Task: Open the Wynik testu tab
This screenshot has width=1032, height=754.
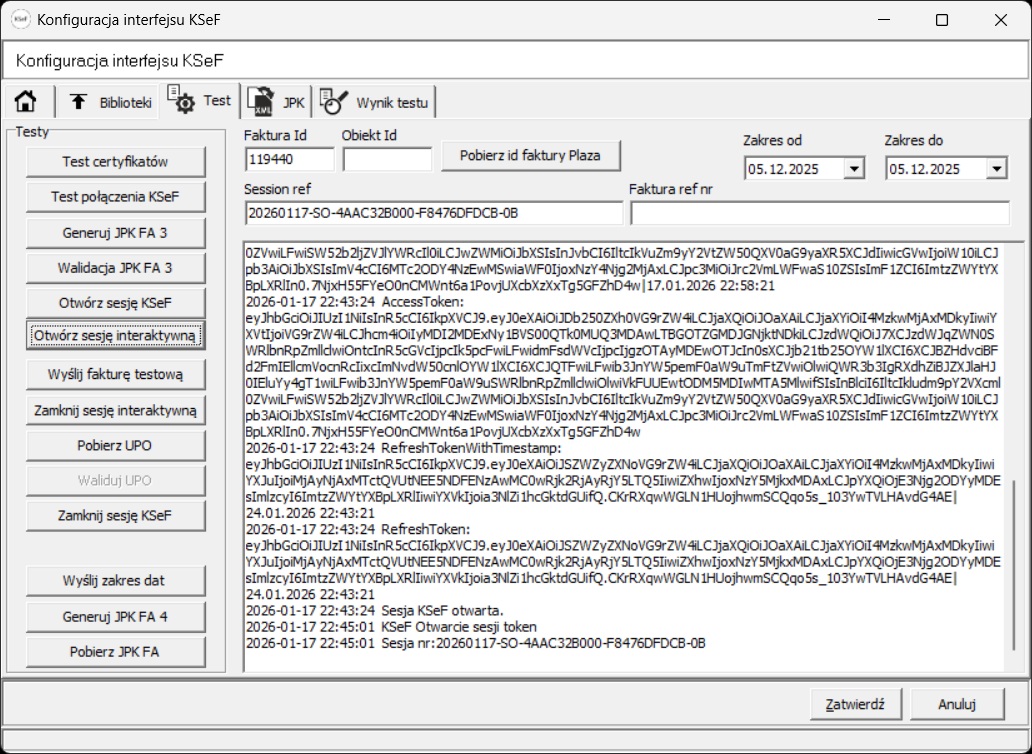Action: [374, 103]
